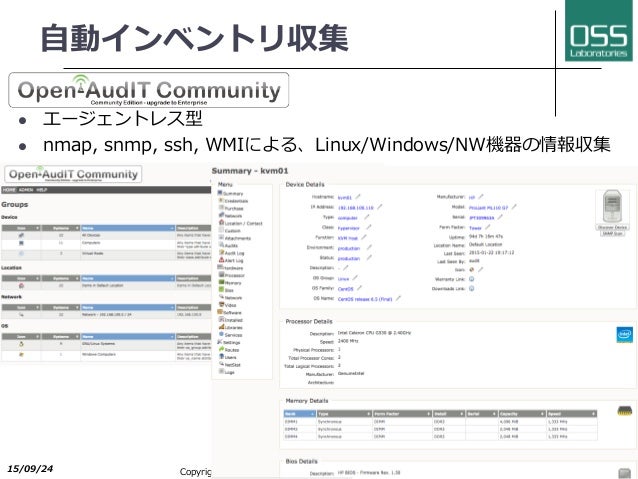This screenshot has width=638, height=479.
Task: Sort Device table by Name column
Action: [x=128, y=228]
